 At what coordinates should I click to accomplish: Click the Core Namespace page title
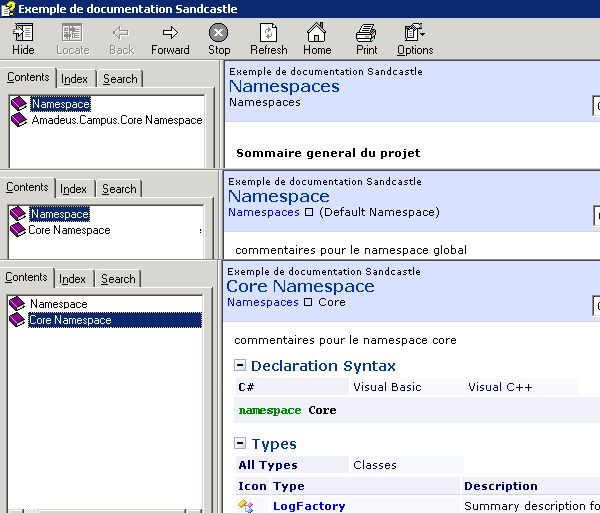pyautogui.click(x=300, y=286)
